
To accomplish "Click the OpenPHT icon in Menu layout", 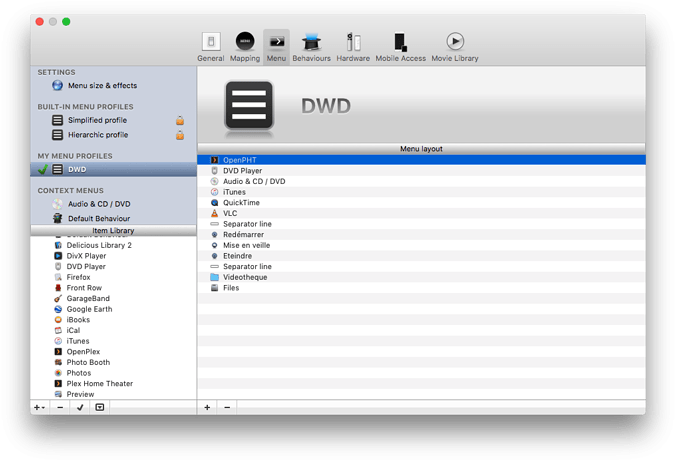I will click(214, 160).
